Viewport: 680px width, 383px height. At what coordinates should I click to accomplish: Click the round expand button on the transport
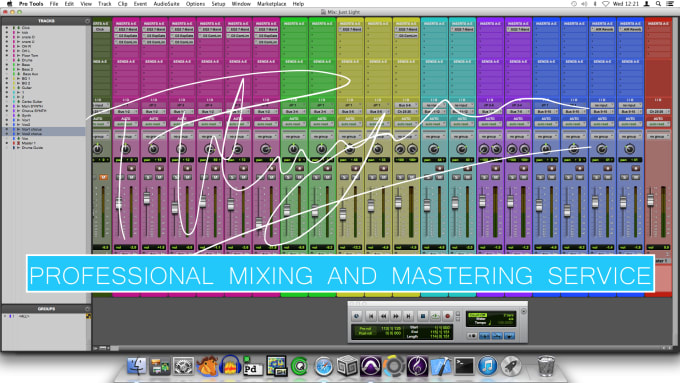point(523,311)
